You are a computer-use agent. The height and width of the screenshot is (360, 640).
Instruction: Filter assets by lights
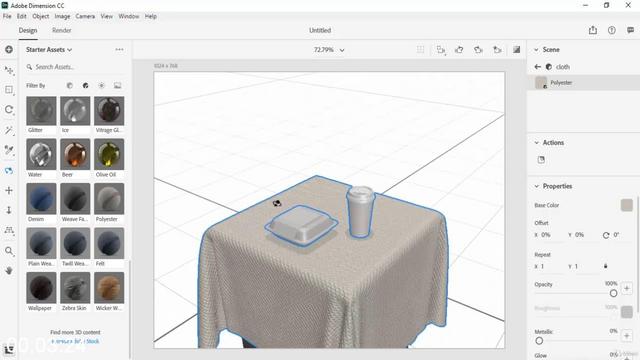(101, 85)
